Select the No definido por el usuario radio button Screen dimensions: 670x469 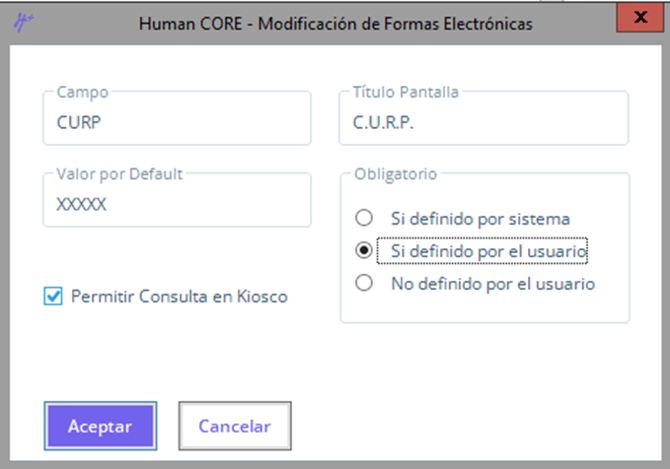[365, 284]
